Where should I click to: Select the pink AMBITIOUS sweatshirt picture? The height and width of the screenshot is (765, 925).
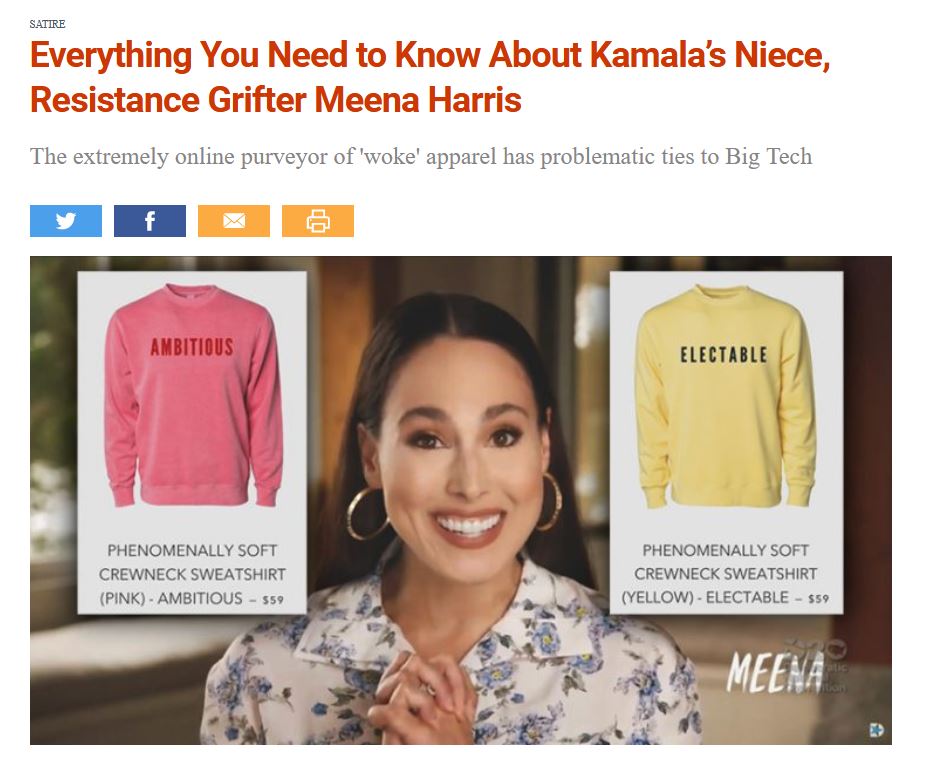pyautogui.click(x=193, y=396)
